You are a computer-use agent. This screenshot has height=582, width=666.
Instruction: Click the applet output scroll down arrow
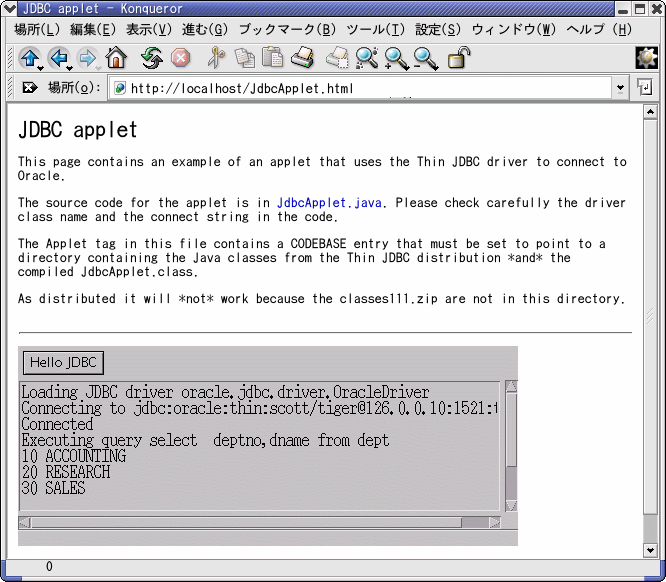tap(511, 506)
